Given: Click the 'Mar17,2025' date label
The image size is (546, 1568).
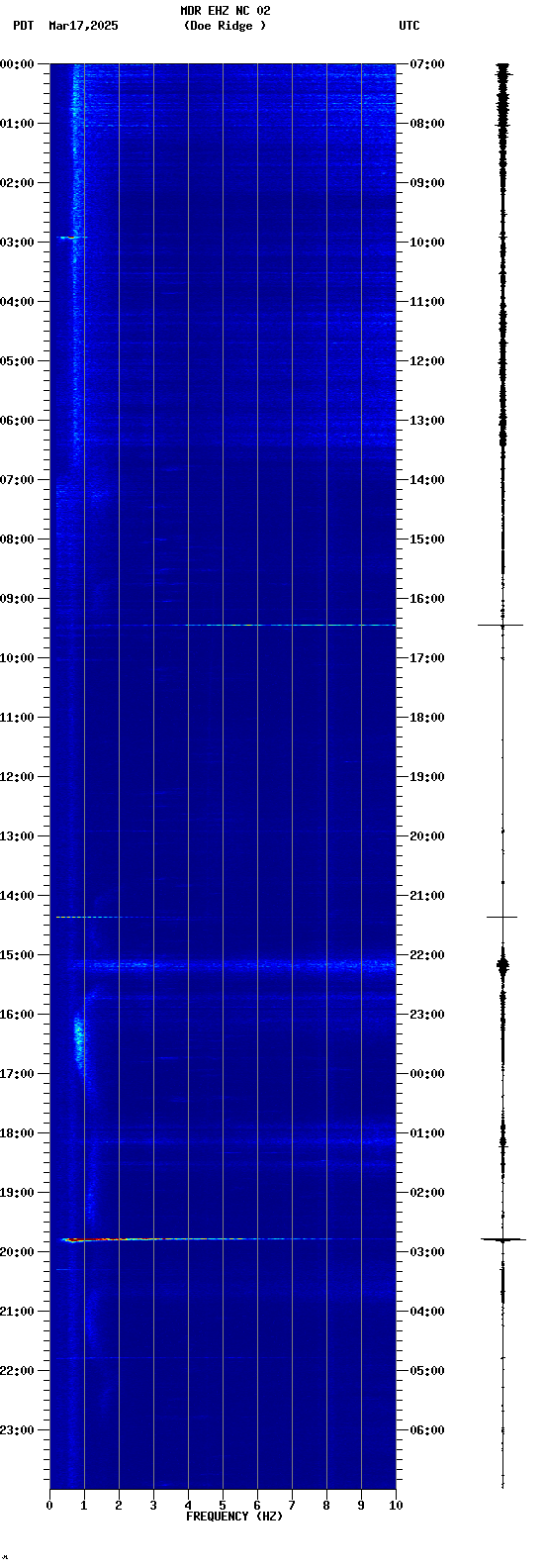Looking at the screenshot, I should coord(83,26).
